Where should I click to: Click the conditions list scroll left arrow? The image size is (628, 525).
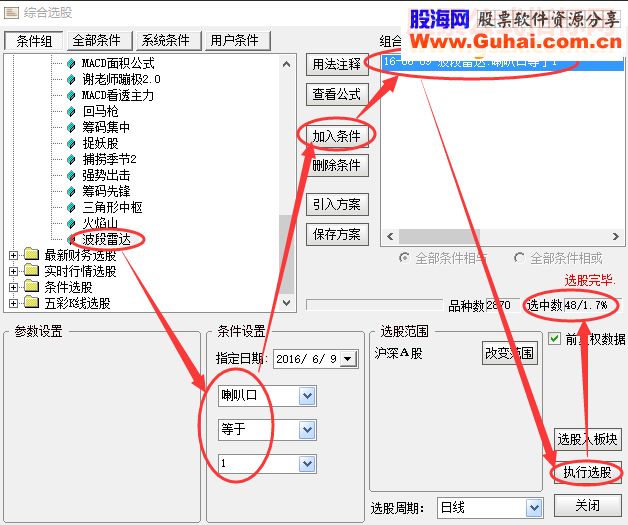[x=390, y=236]
